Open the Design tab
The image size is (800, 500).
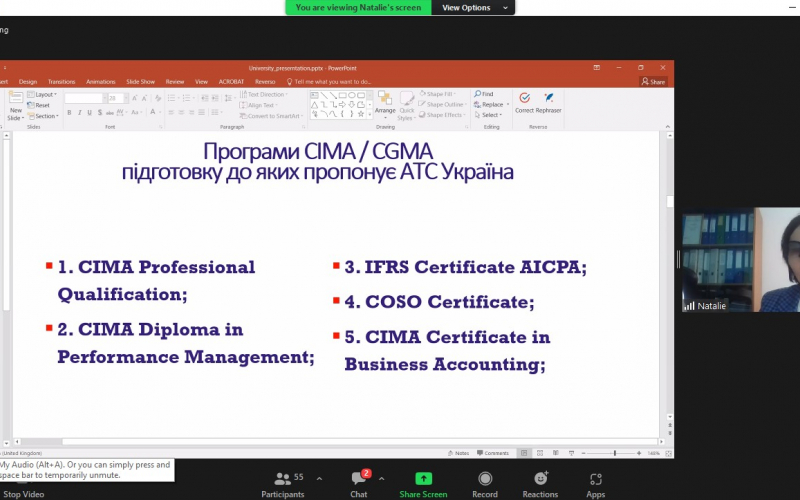tap(28, 82)
